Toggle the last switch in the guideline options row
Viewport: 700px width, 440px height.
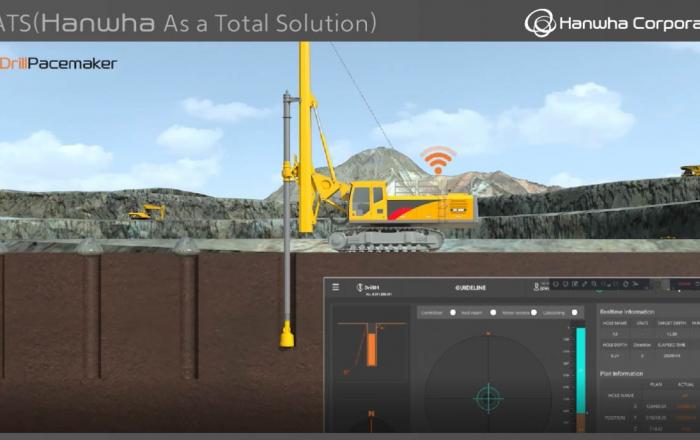click(575, 313)
